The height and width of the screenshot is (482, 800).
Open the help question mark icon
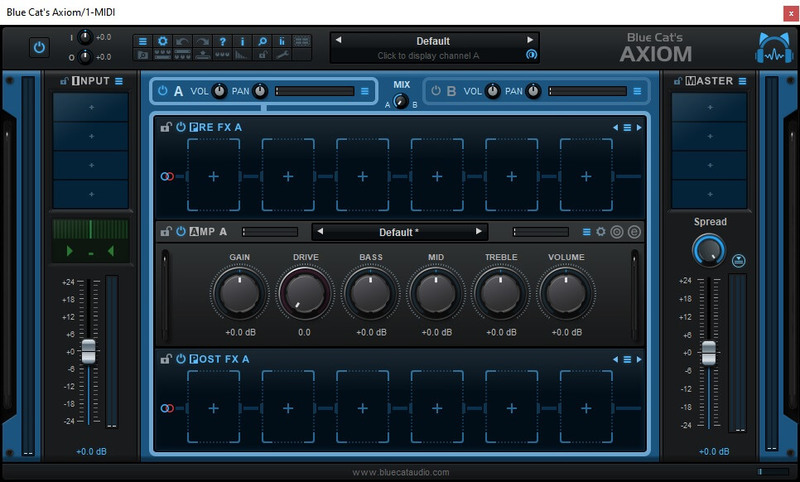223,41
